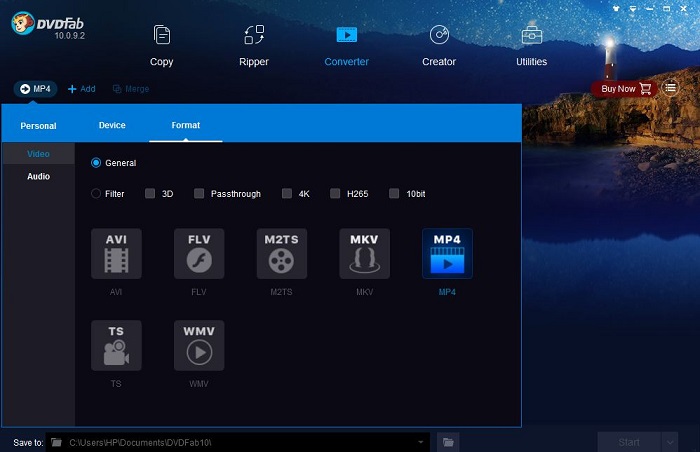Check the 10bit filter checkbox
This screenshot has width=700, height=452.
click(x=394, y=193)
